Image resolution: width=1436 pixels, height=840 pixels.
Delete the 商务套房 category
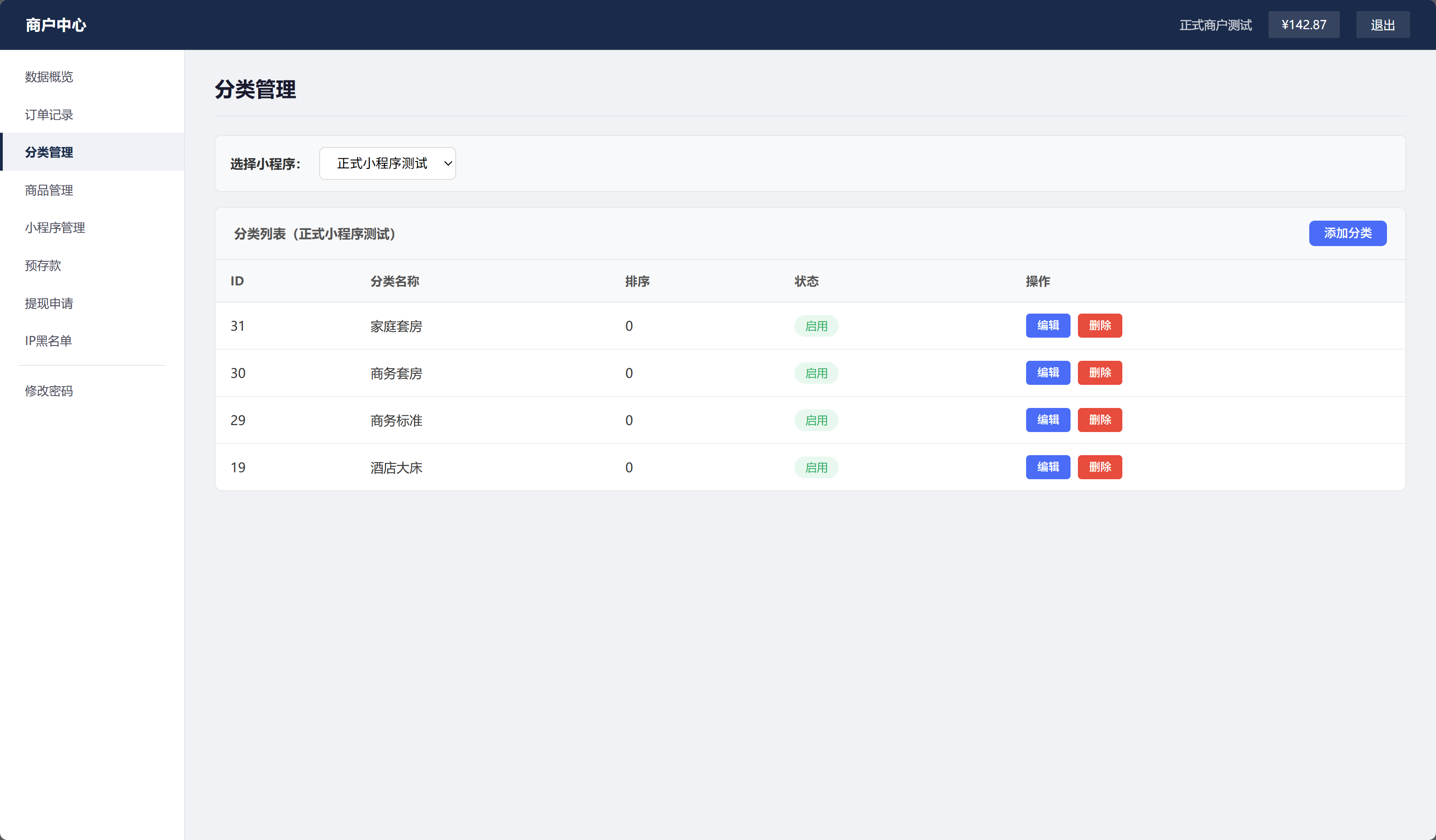(x=1099, y=373)
